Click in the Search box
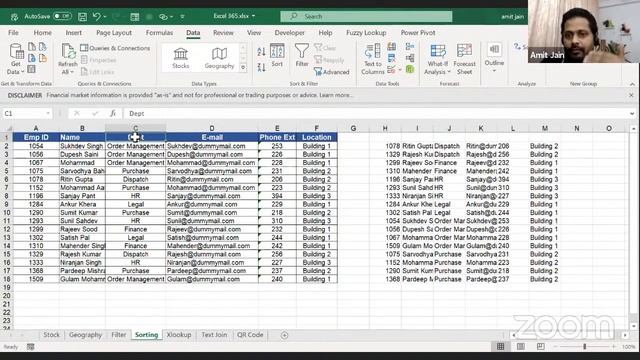The width and height of the screenshot is (640, 360). tap(366, 16)
